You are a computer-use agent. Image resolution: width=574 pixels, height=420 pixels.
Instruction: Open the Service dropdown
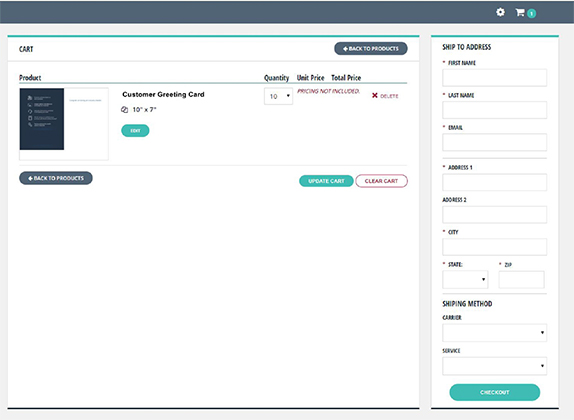[x=495, y=366]
